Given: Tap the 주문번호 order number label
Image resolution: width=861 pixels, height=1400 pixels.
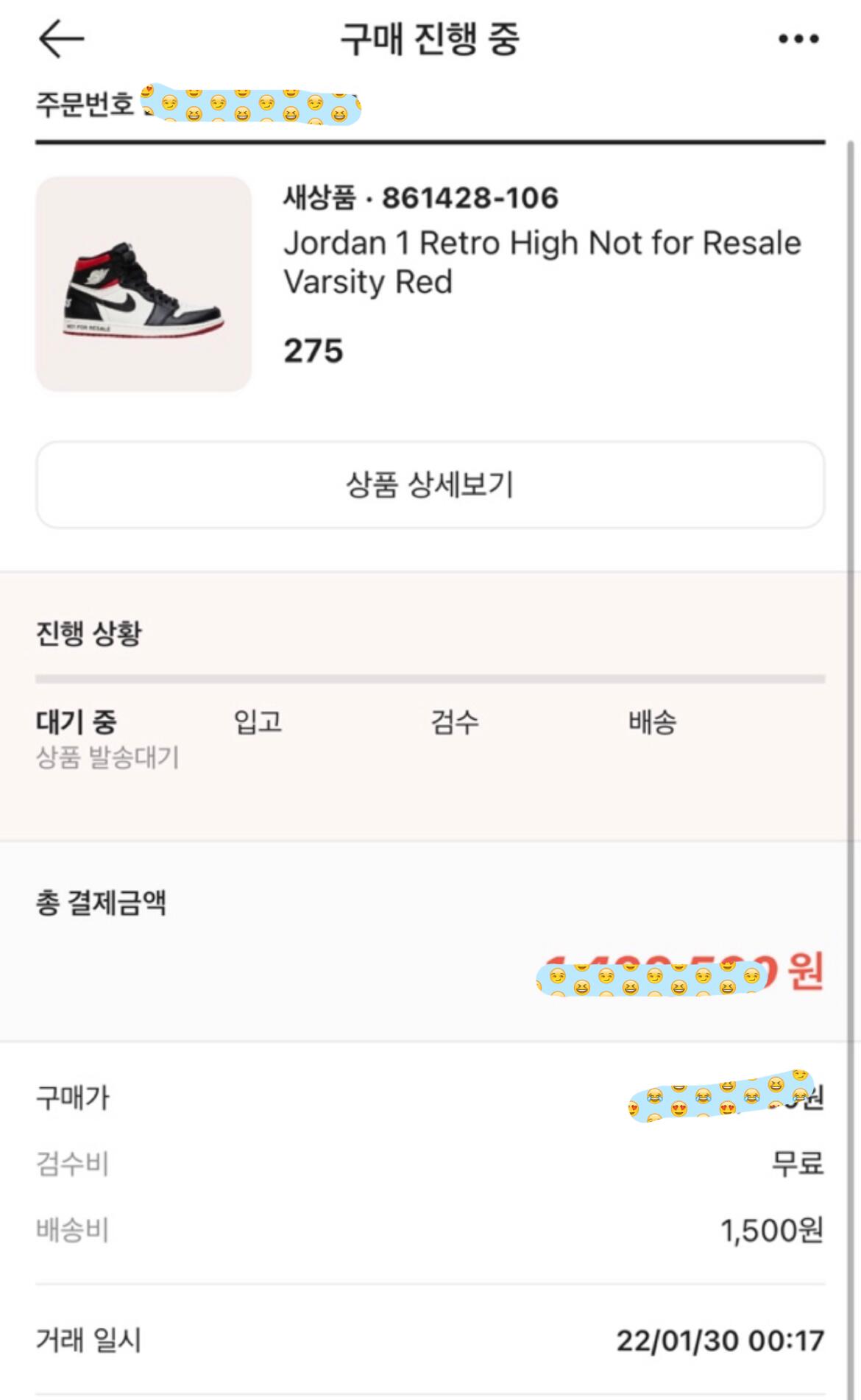Looking at the screenshot, I should (x=85, y=104).
